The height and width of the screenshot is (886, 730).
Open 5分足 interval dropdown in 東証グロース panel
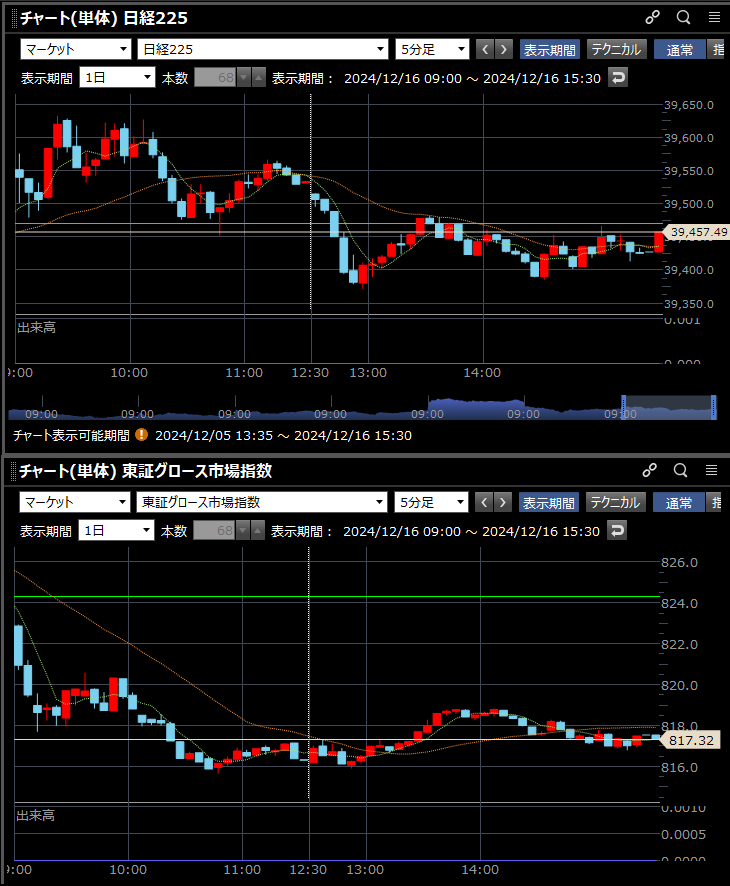pyautogui.click(x=431, y=502)
